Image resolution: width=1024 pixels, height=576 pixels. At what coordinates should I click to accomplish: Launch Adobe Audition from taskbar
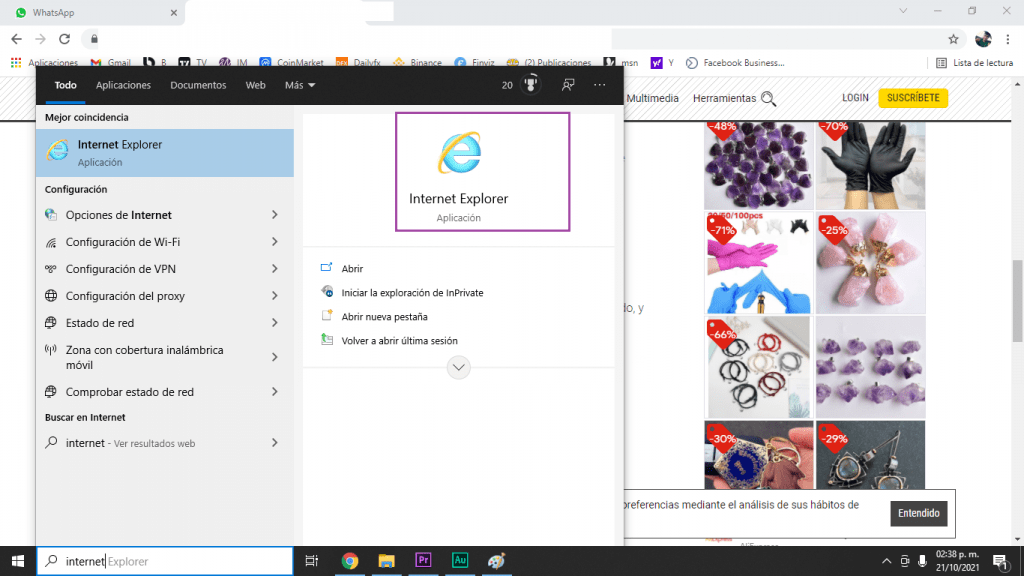click(460, 560)
